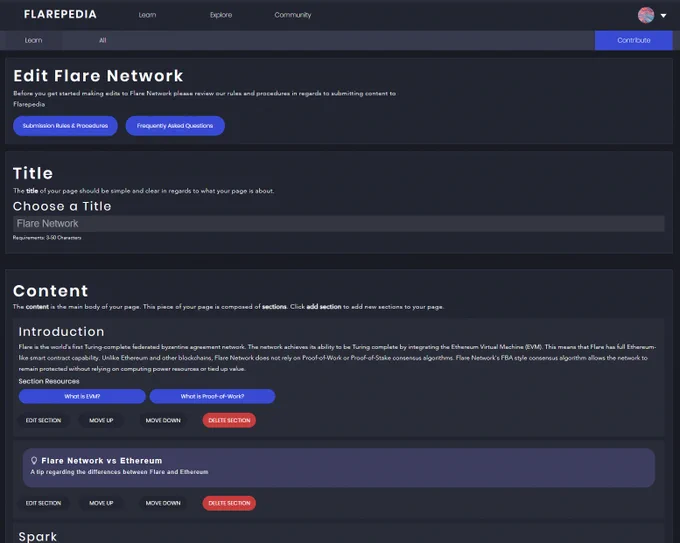Click the Section Resources label
Image resolution: width=680 pixels, height=543 pixels.
point(49,381)
